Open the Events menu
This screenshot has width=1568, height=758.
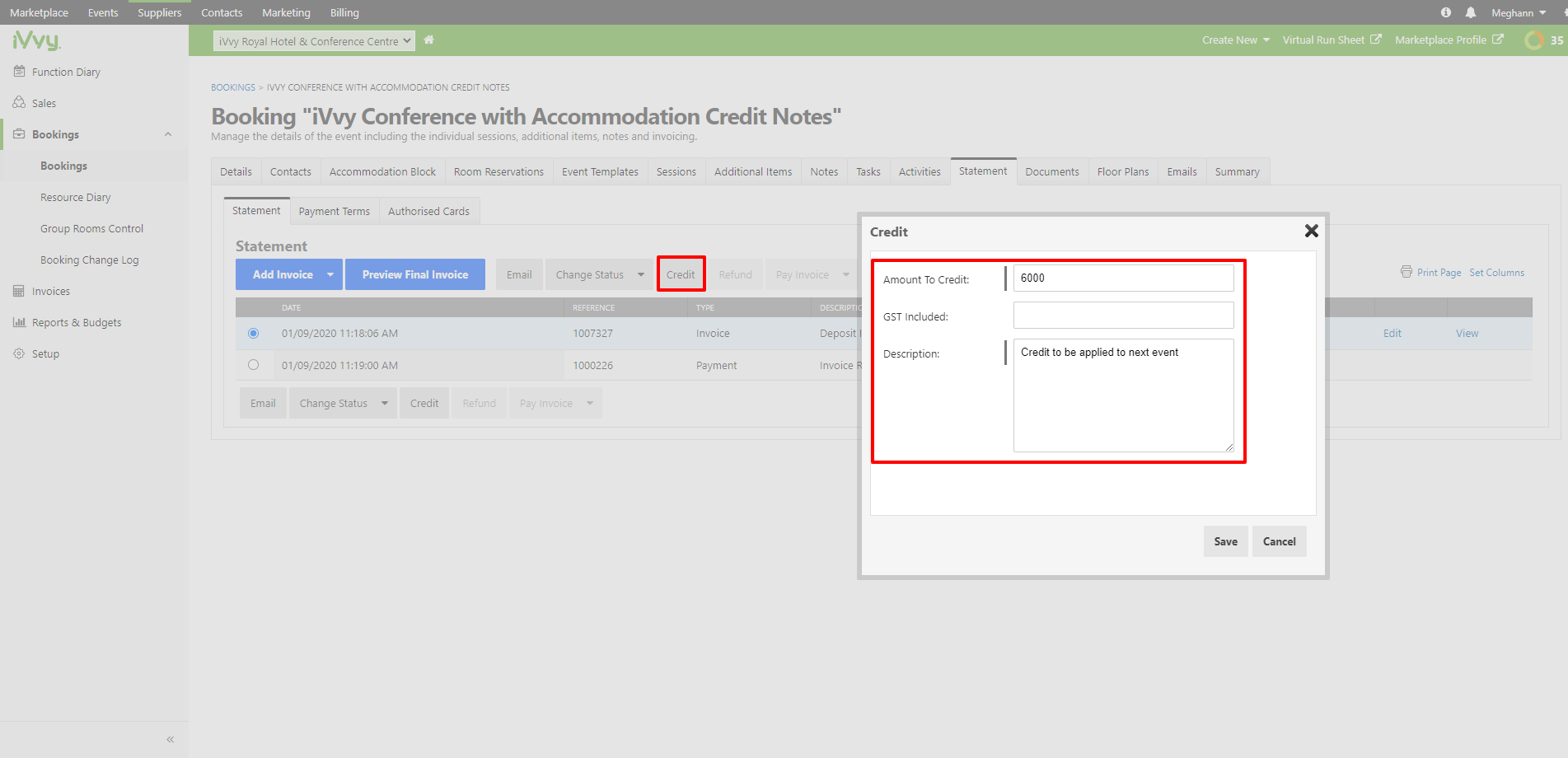coord(103,12)
